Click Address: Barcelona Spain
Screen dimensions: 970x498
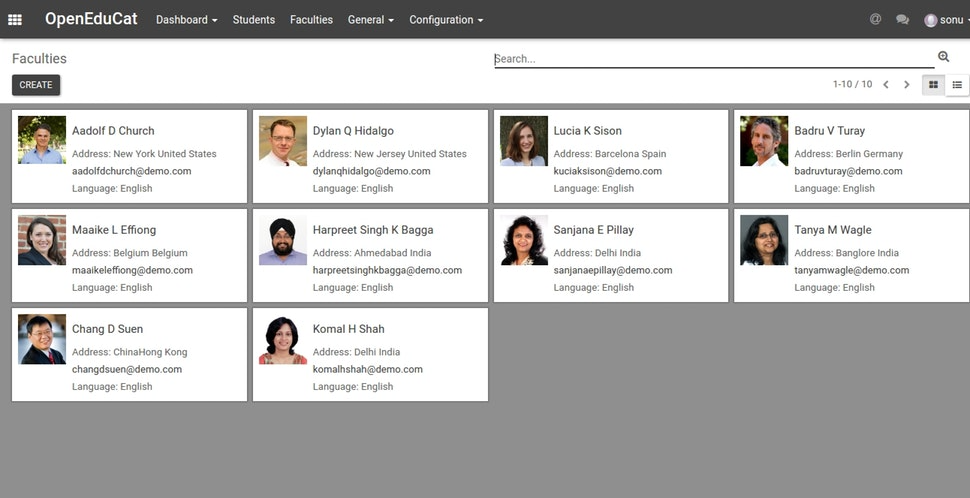click(610, 154)
